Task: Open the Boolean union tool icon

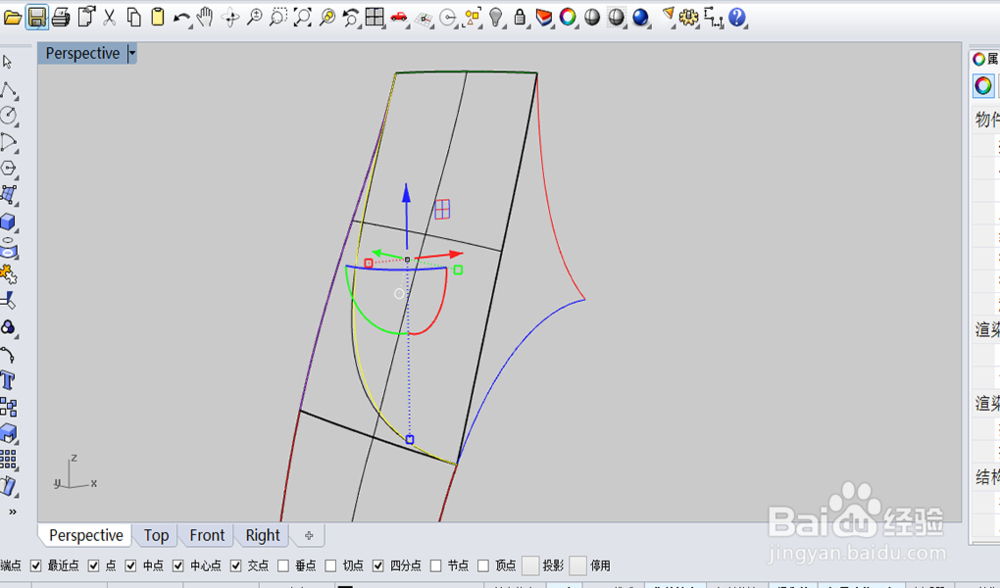Action: 8,328
